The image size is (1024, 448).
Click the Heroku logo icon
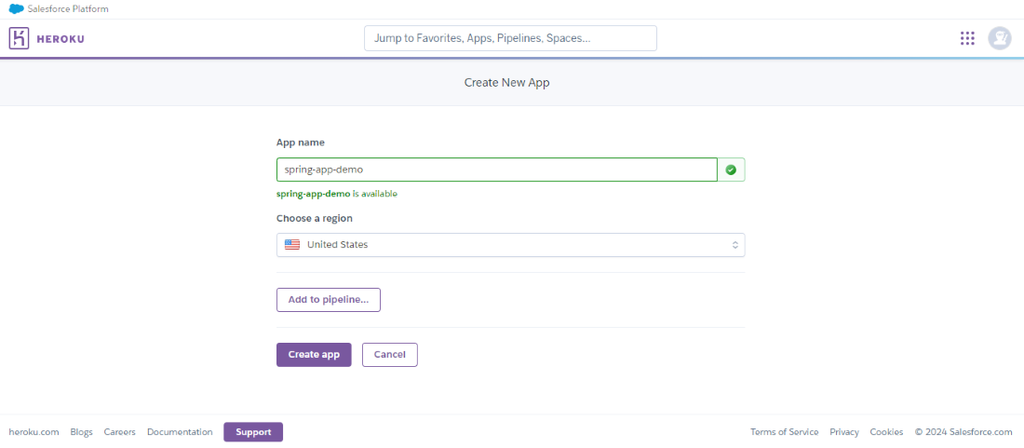[x=19, y=38]
